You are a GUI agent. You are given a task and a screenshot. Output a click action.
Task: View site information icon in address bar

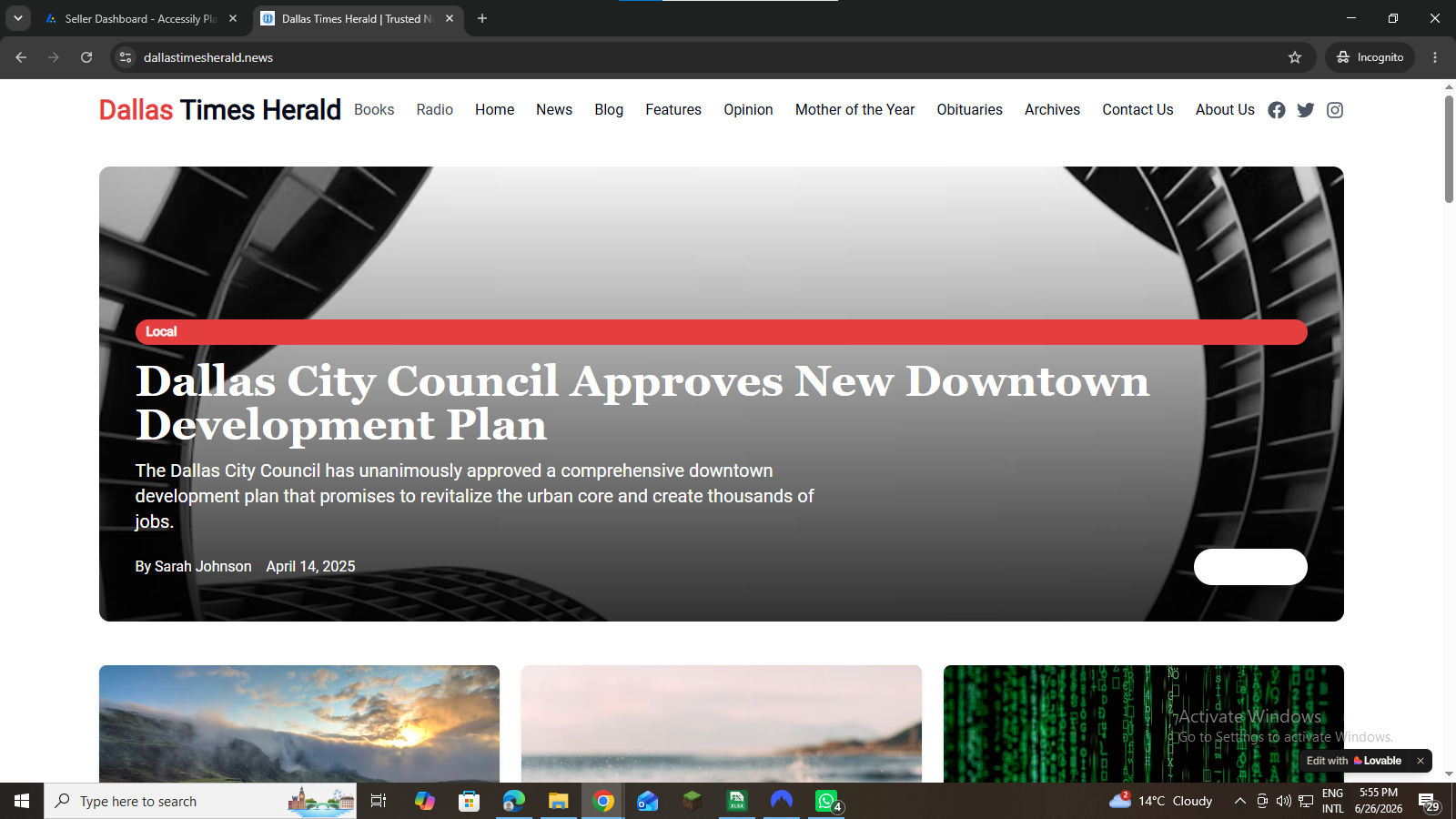[126, 57]
